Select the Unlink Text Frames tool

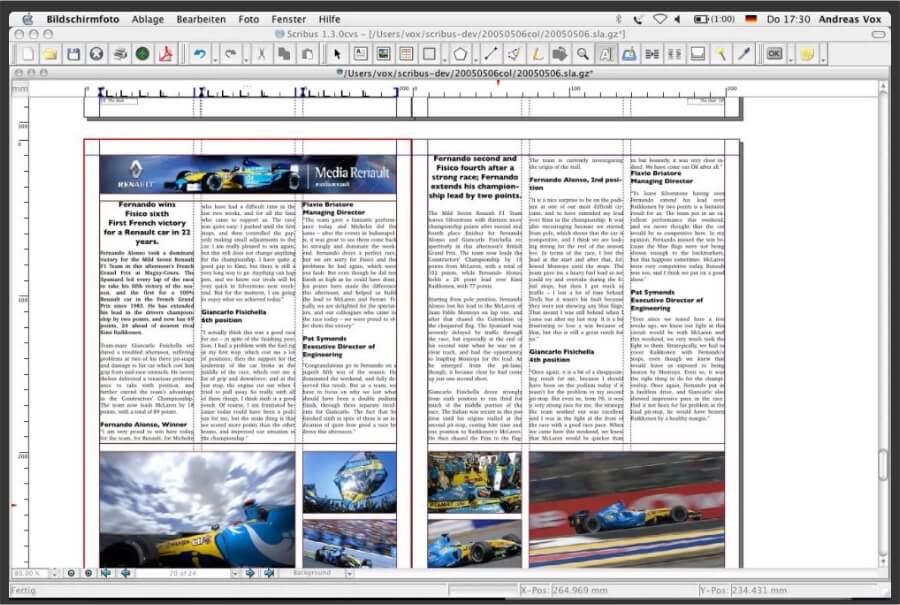[x=675, y=55]
